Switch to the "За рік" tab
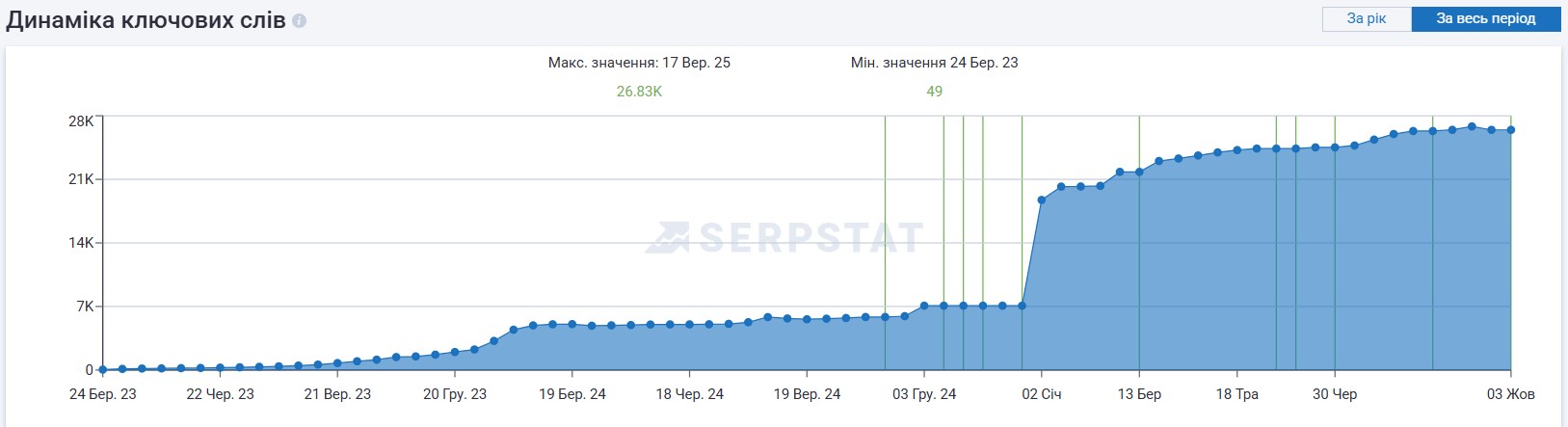Viewport: 1568px width, 427px height. point(1367,19)
